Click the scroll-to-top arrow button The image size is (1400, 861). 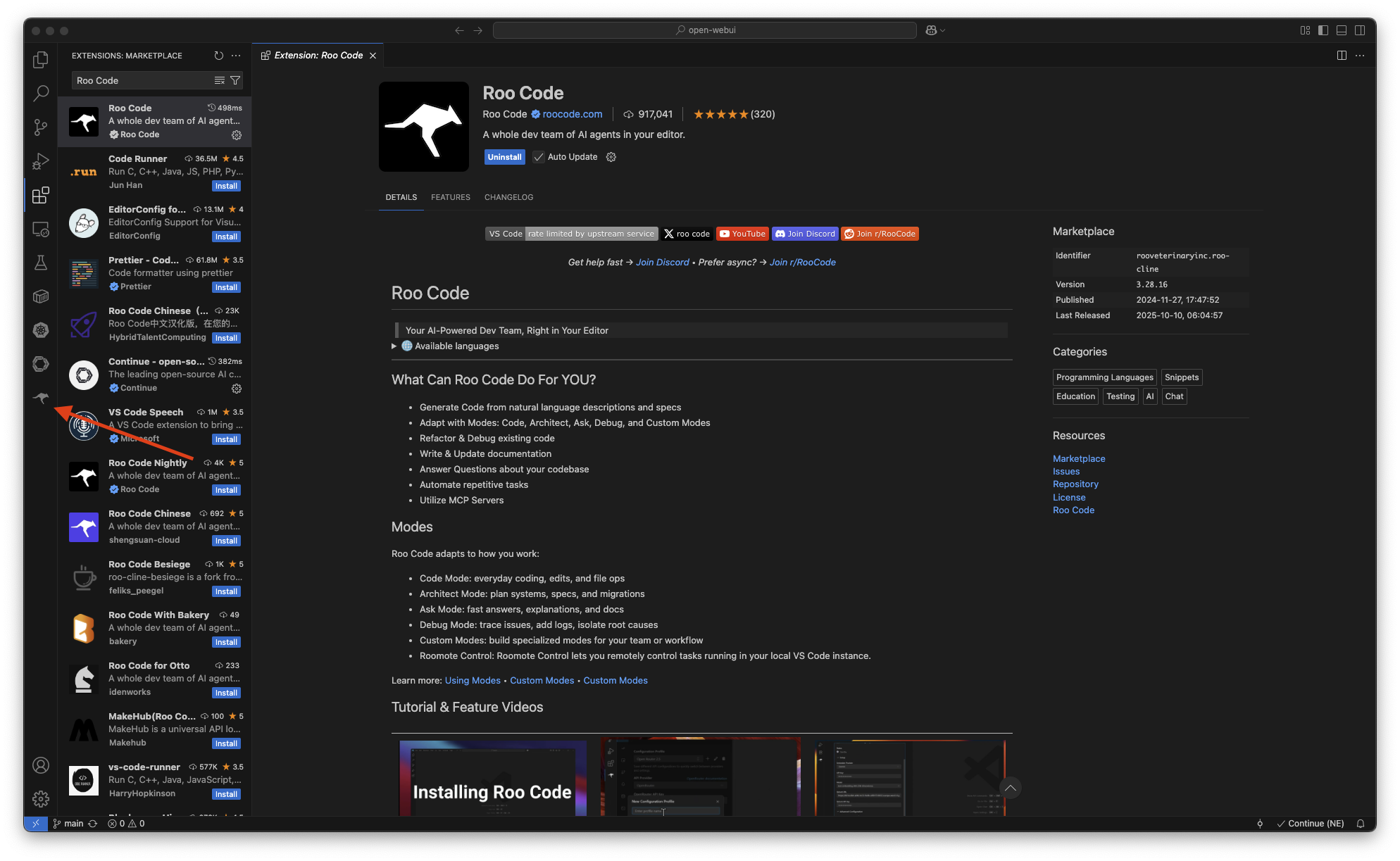[x=1011, y=788]
